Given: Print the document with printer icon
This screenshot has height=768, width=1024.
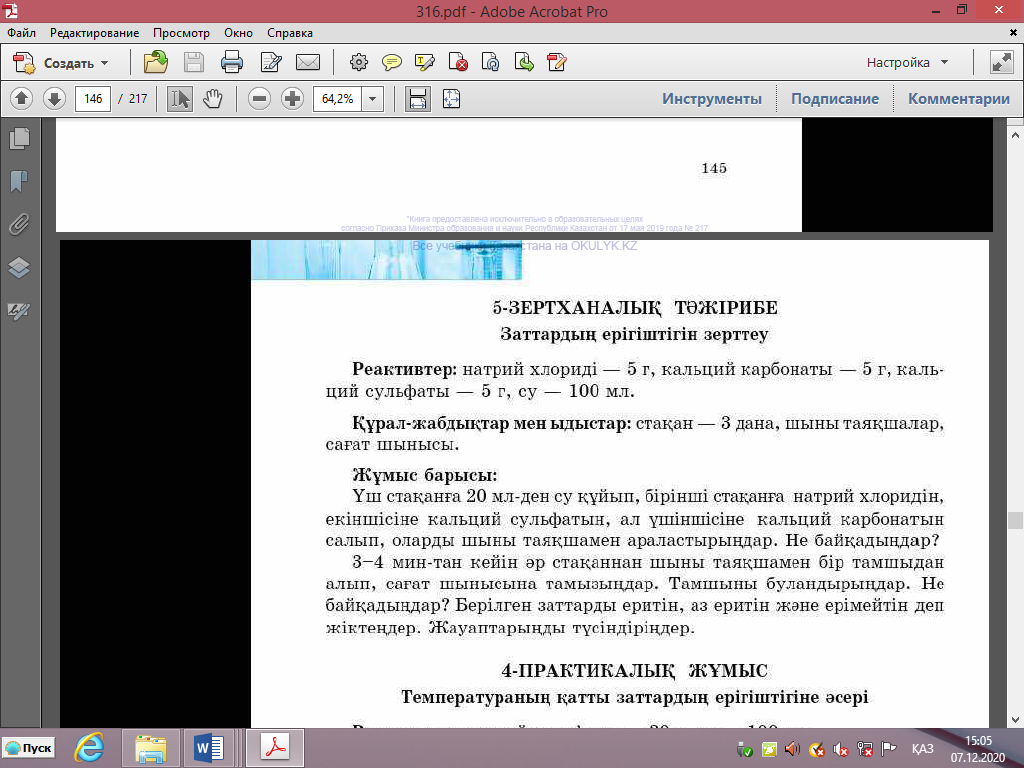Looking at the screenshot, I should (x=232, y=63).
